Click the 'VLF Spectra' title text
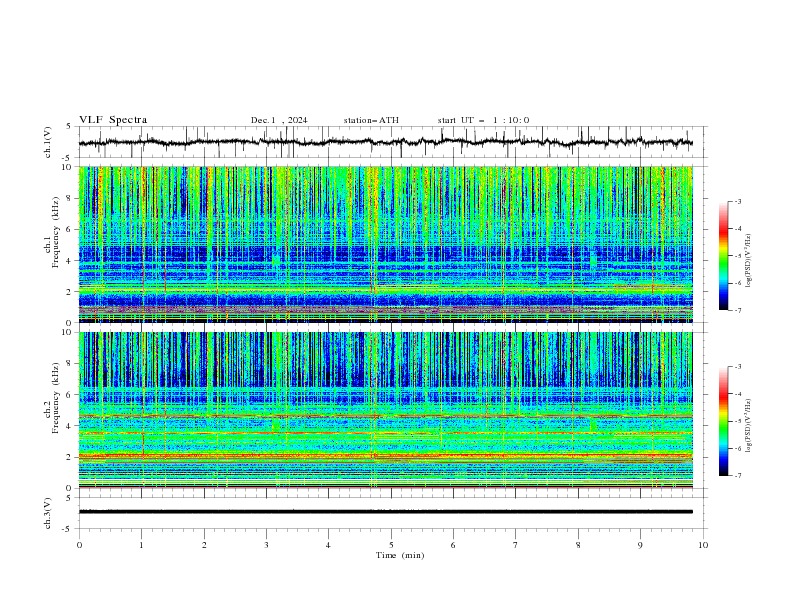 coord(113,120)
